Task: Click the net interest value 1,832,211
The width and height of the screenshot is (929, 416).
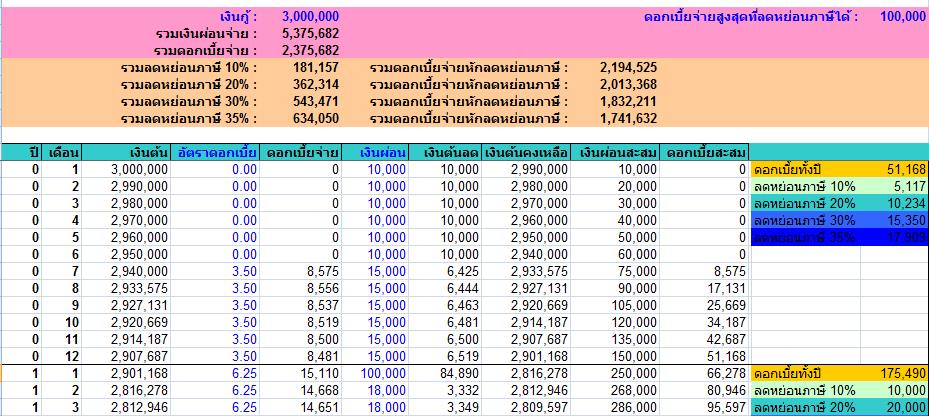Action: coord(629,101)
